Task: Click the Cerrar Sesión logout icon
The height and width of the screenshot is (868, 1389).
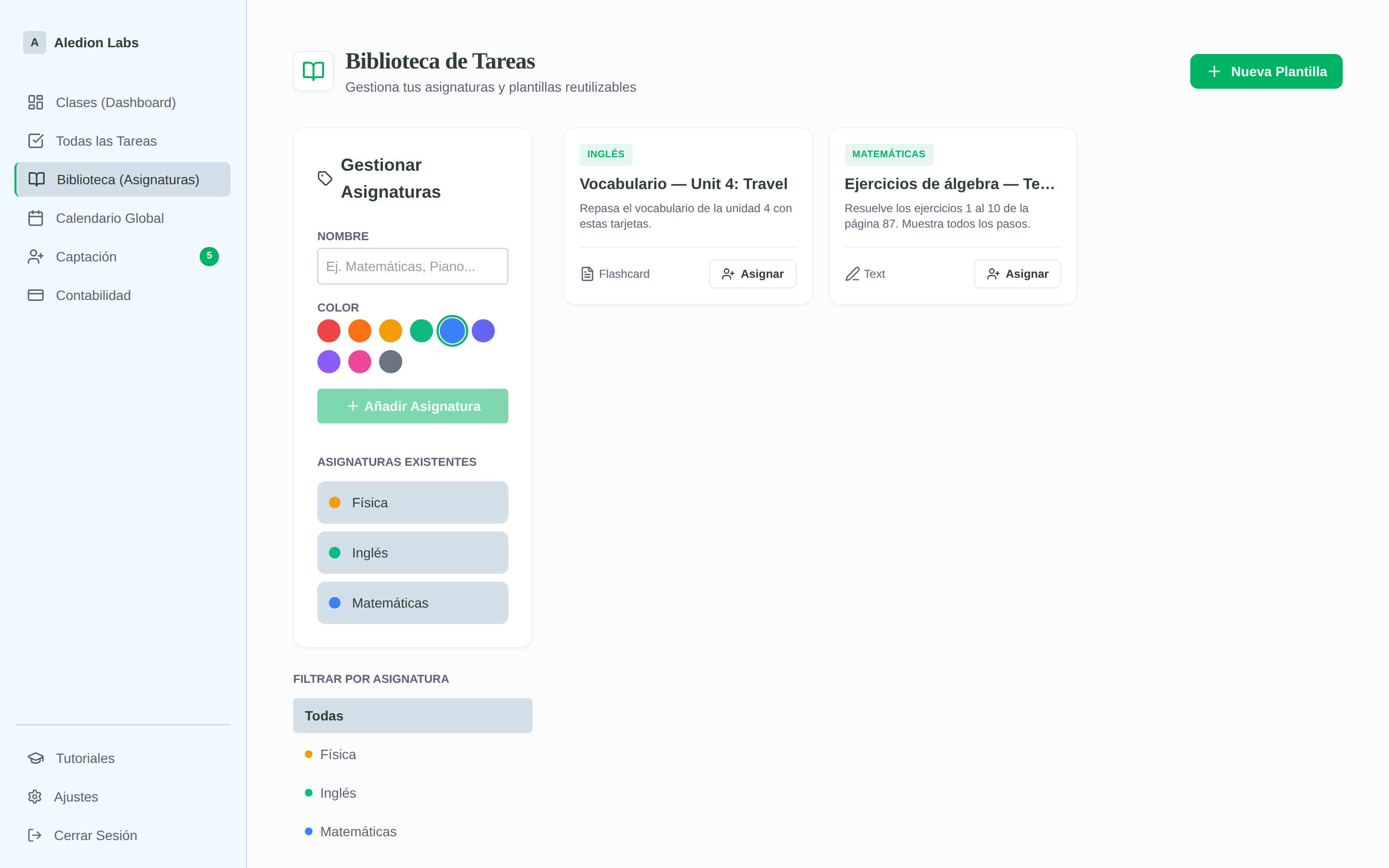Action: tap(35, 835)
